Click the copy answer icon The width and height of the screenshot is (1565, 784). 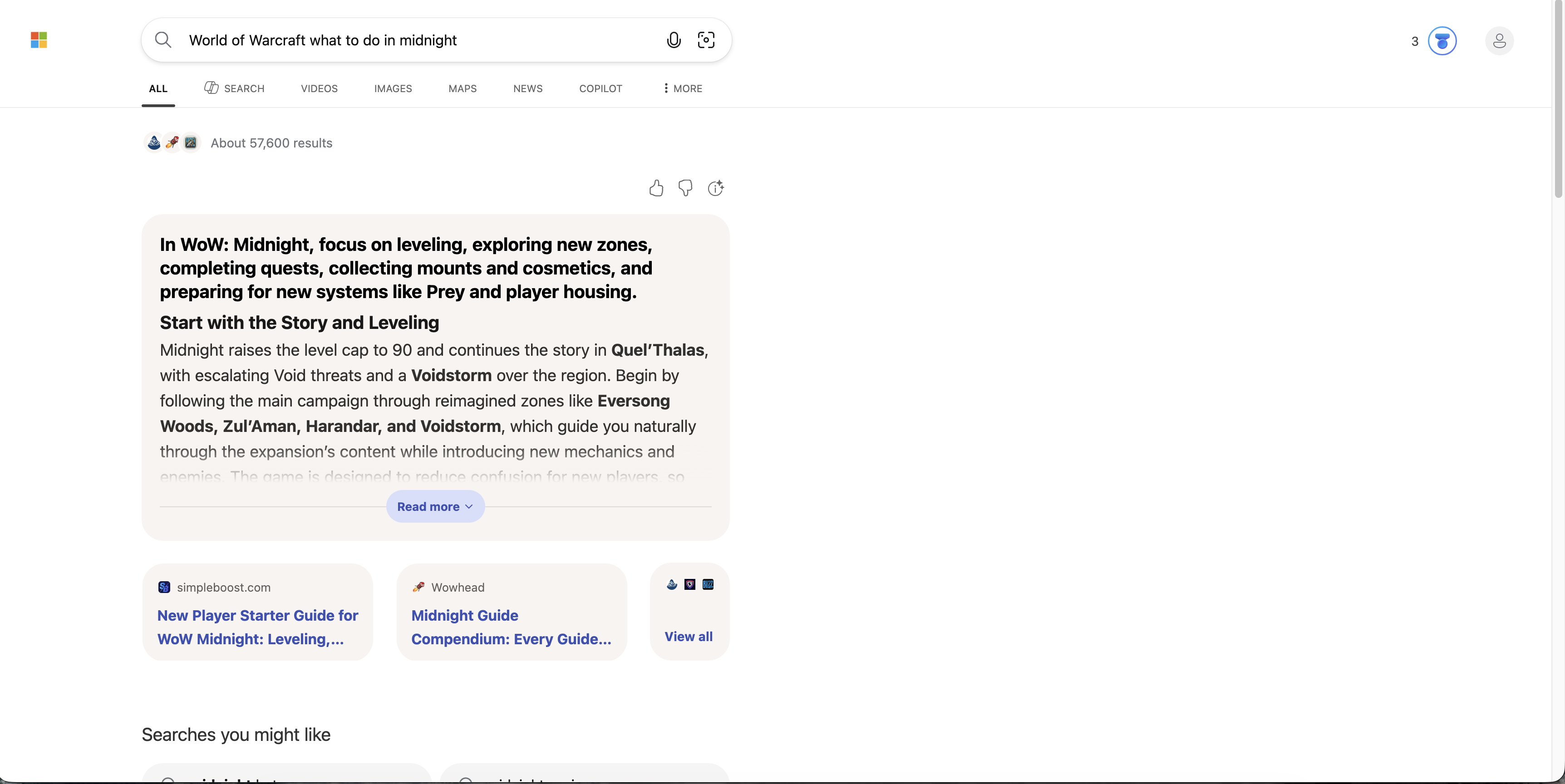click(716, 188)
